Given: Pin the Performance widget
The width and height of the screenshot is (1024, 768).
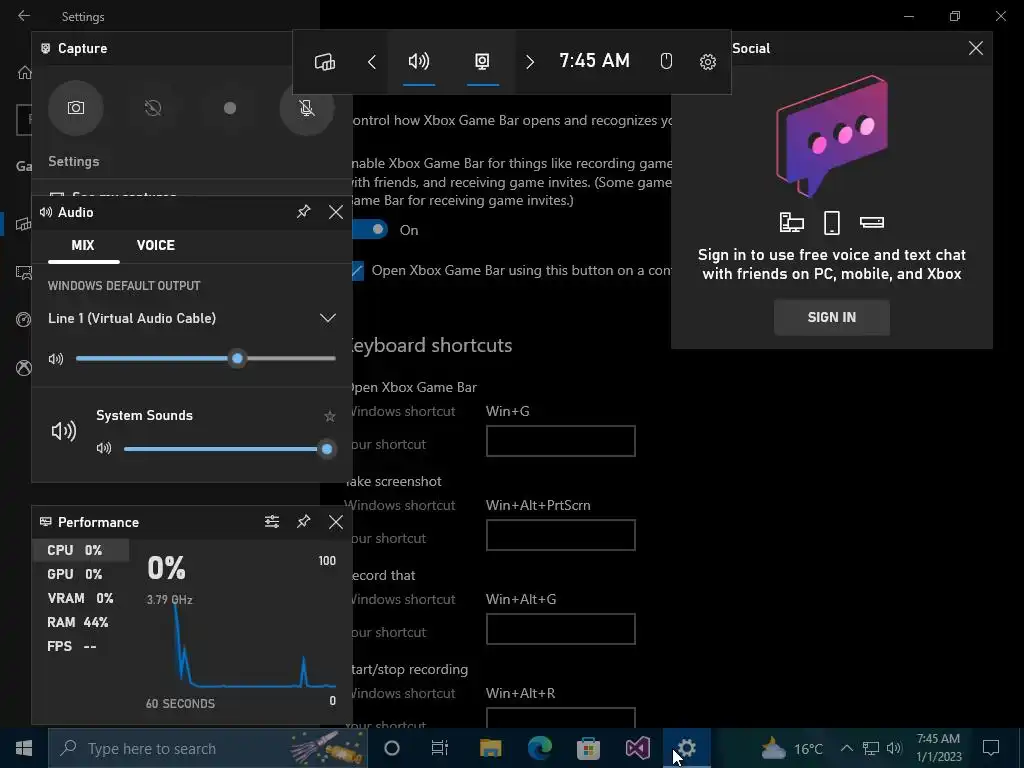Looking at the screenshot, I should pyautogui.click(x=304, y=521).
